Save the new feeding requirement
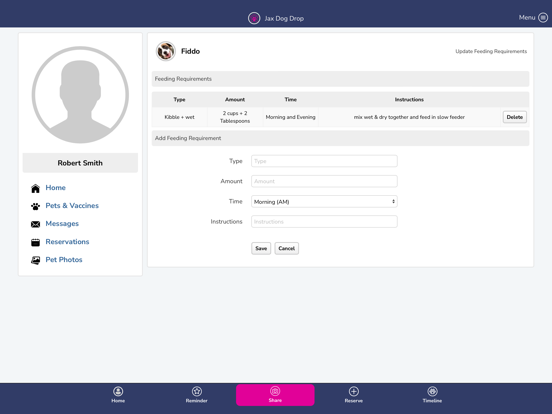The width and height of the screenshot is (552, 414). coord(261,248)
